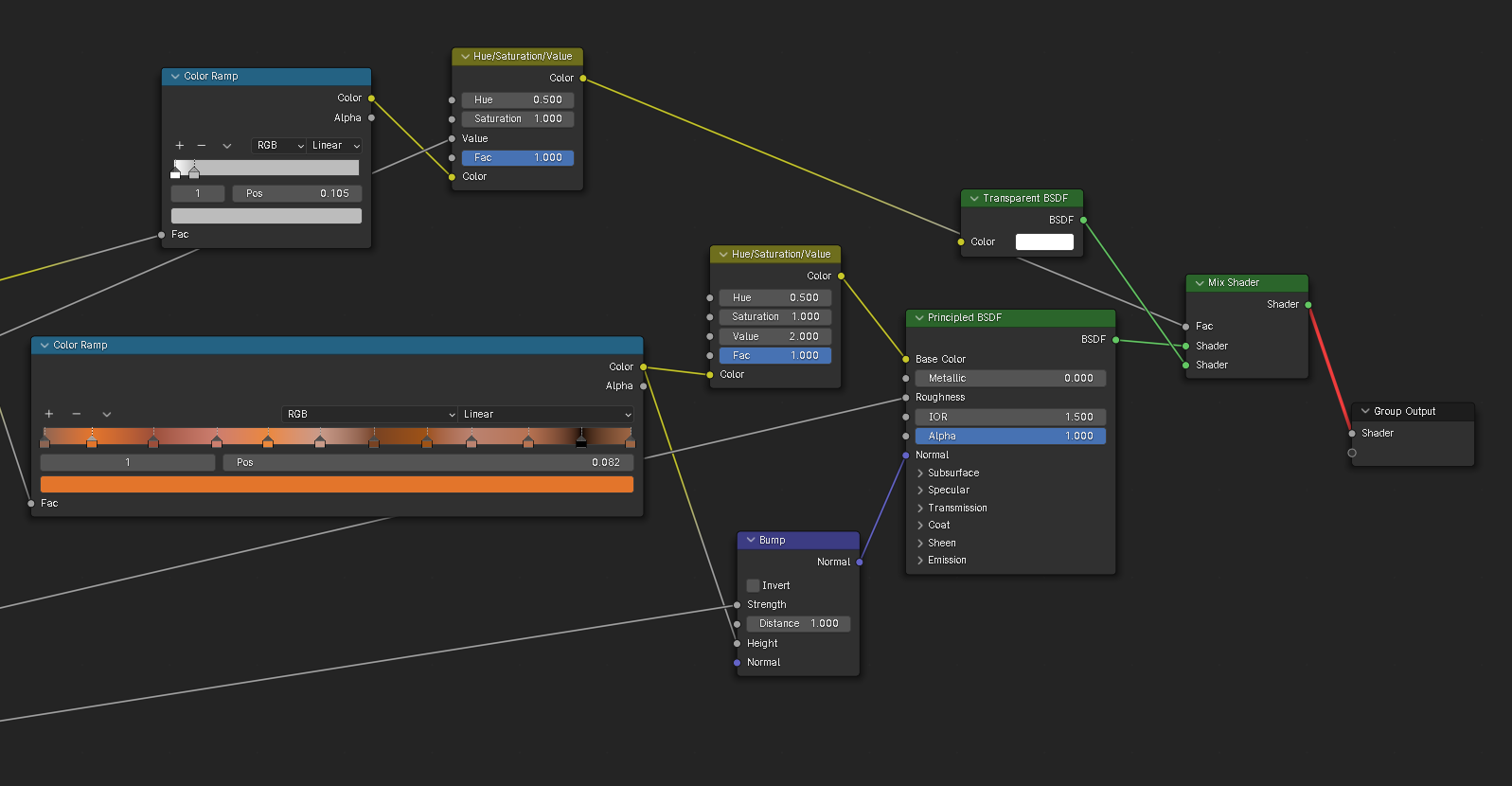Viewport: 1512px width, 786px height.
Task: Collapse the Transparent BSDF node
Action: click(x=974, y=199)
